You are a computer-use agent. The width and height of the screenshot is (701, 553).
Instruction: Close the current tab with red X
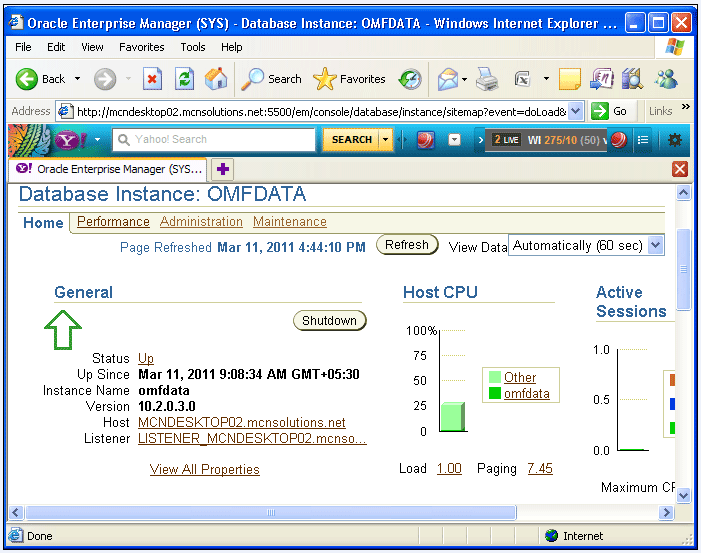(x=680, y=169)
